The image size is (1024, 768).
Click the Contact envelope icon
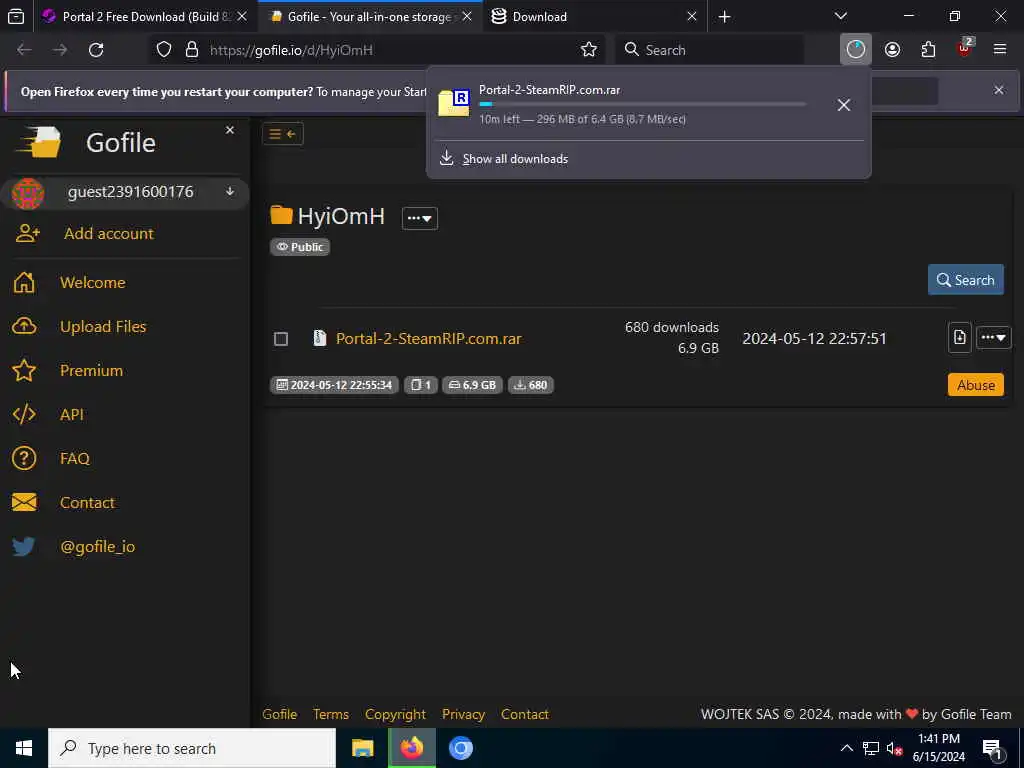tap(24, 502)
